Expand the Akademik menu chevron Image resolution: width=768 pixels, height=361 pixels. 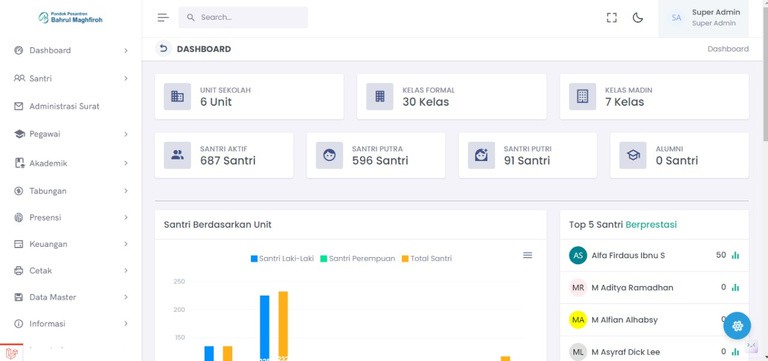126,163
